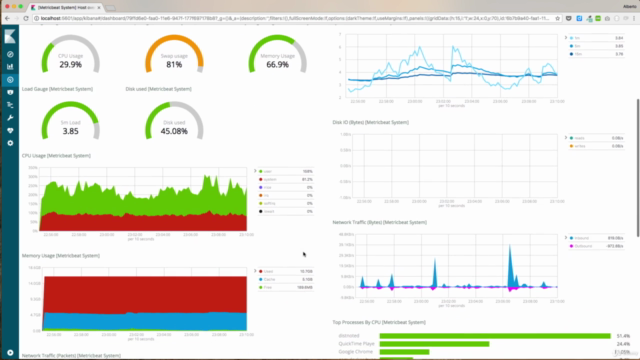Expand the load chart legend arrow
Image resolution: width=640 pixels, height=360 pixels.
(x=566, y=38)
